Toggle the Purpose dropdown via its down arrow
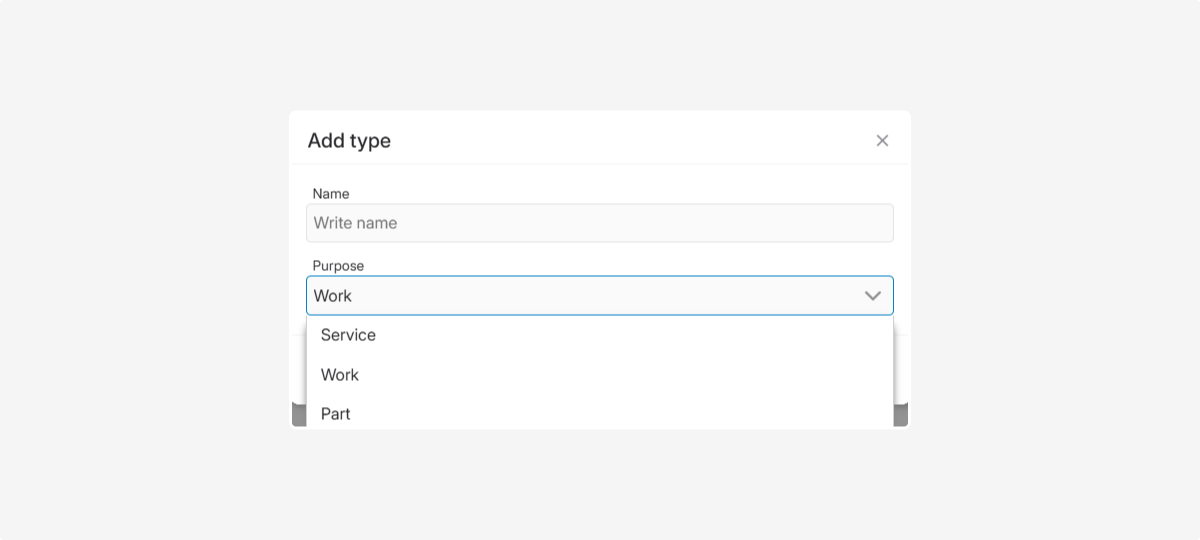 point(872,296)
